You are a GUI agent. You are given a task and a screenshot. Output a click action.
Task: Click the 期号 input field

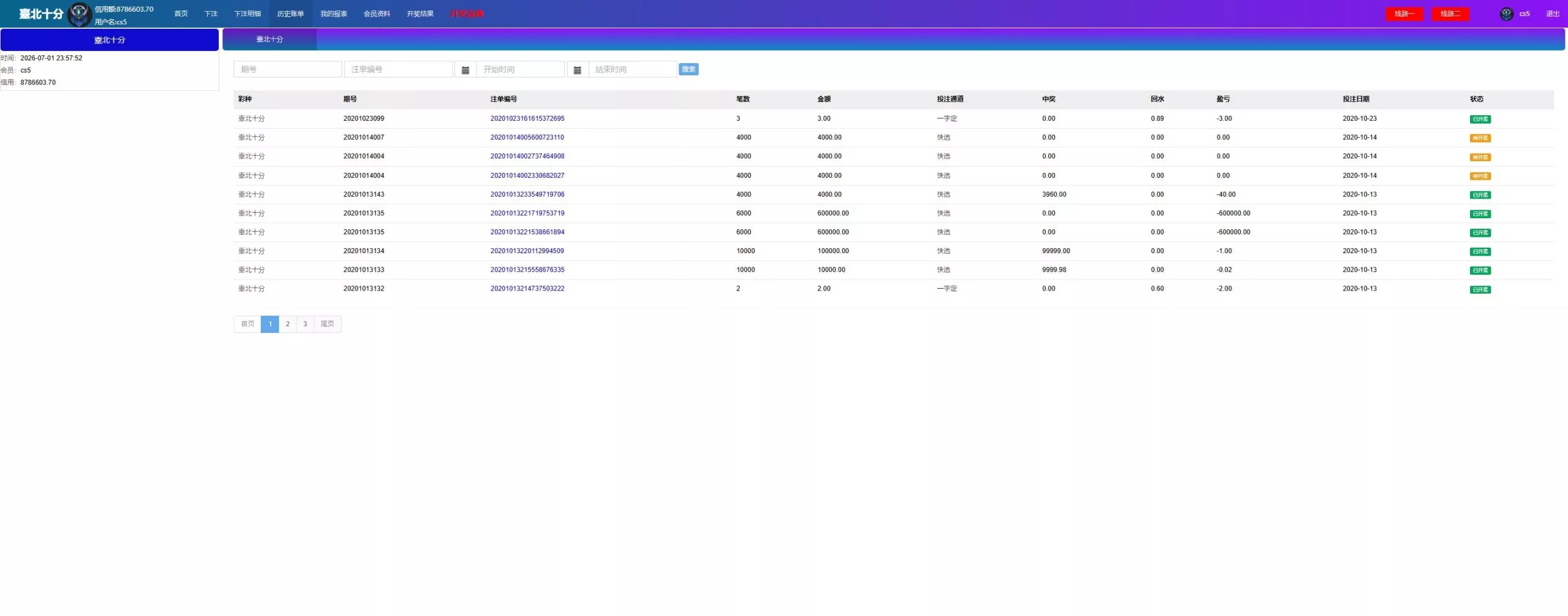tap(288, 70)
